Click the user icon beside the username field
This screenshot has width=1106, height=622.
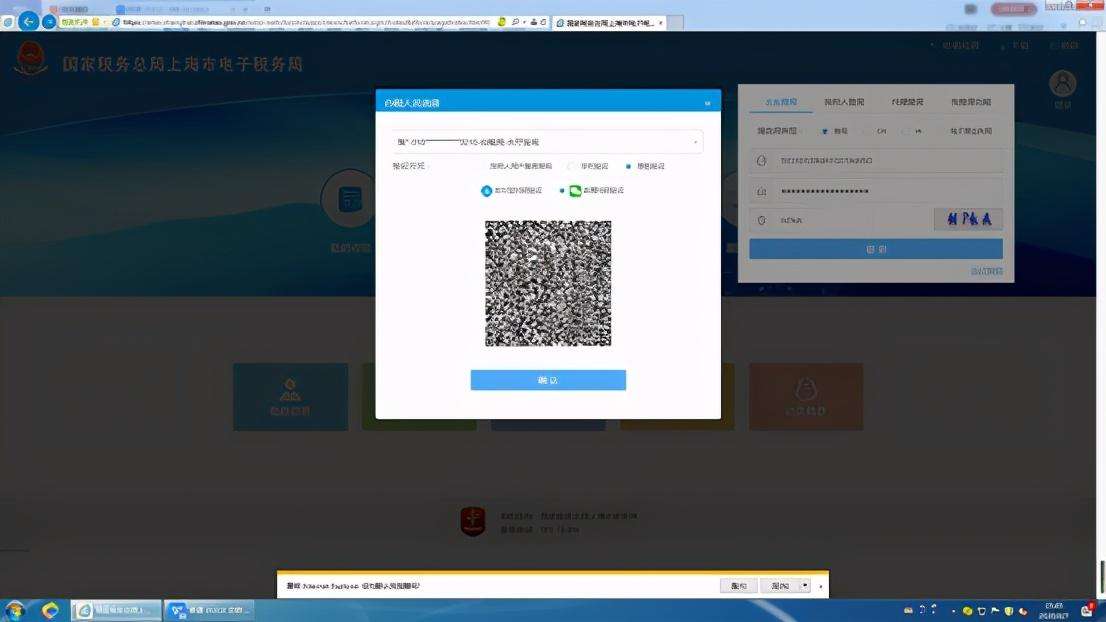(x=762, y=161)
